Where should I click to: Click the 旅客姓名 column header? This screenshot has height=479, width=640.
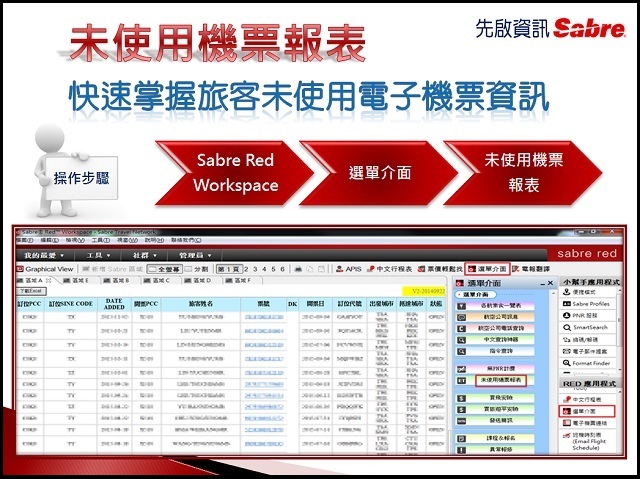click(201, 304)
